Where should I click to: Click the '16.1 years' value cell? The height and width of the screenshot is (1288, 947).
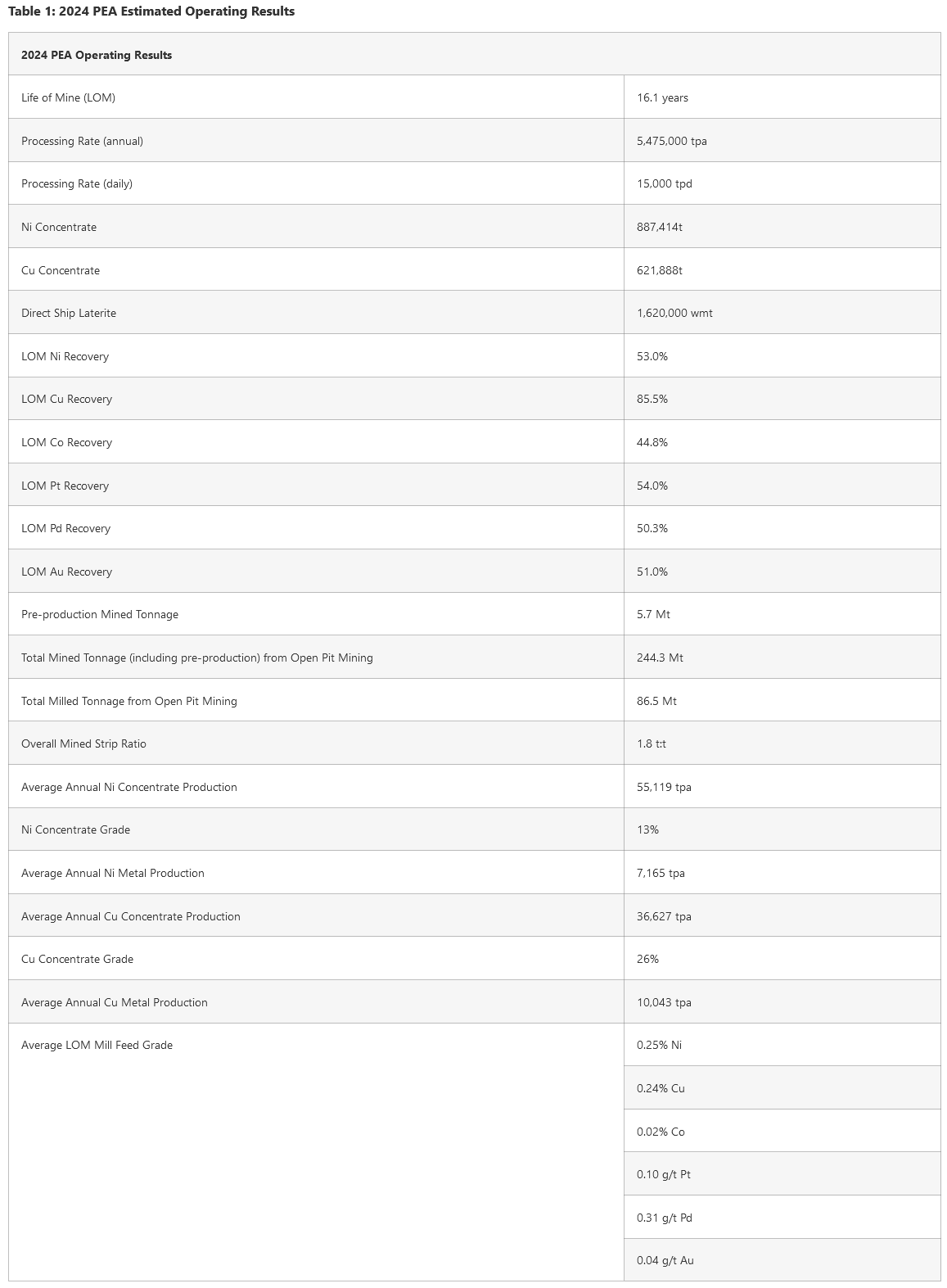(x=662, y=97)
